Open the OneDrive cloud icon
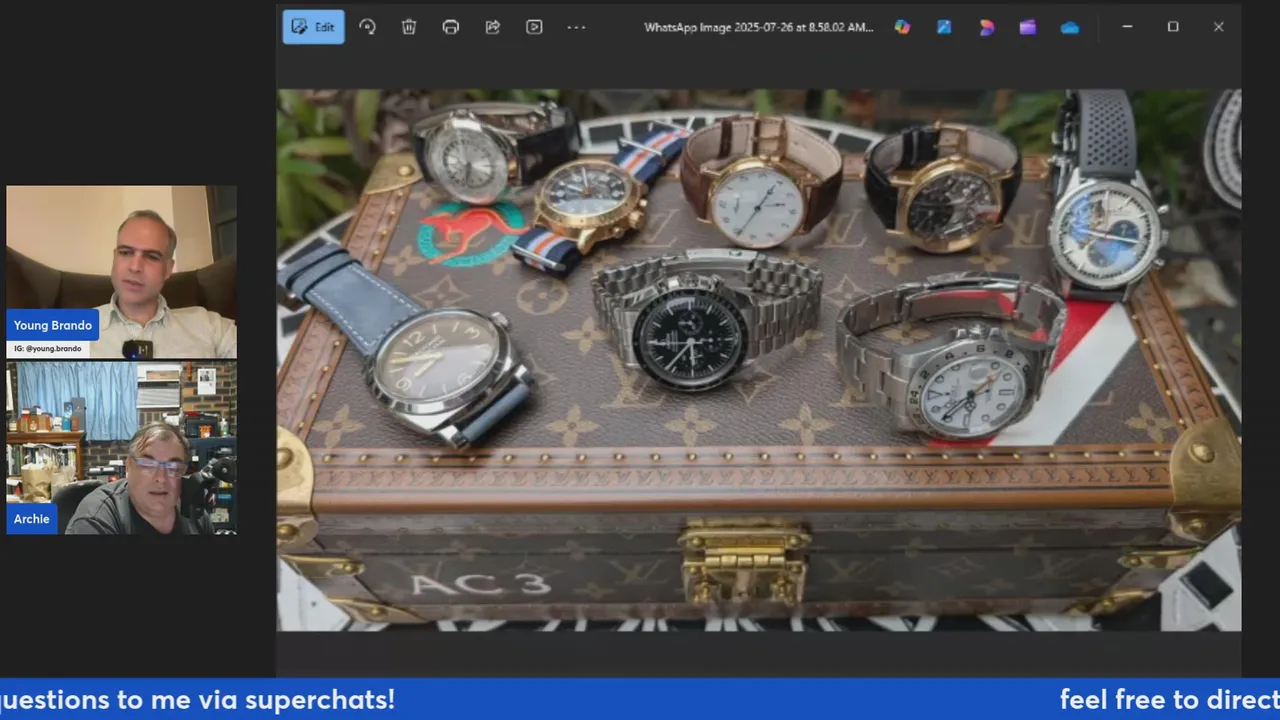Image resolution: width=1280 pixels, height=720 pixels. [x=1070, y=27]
